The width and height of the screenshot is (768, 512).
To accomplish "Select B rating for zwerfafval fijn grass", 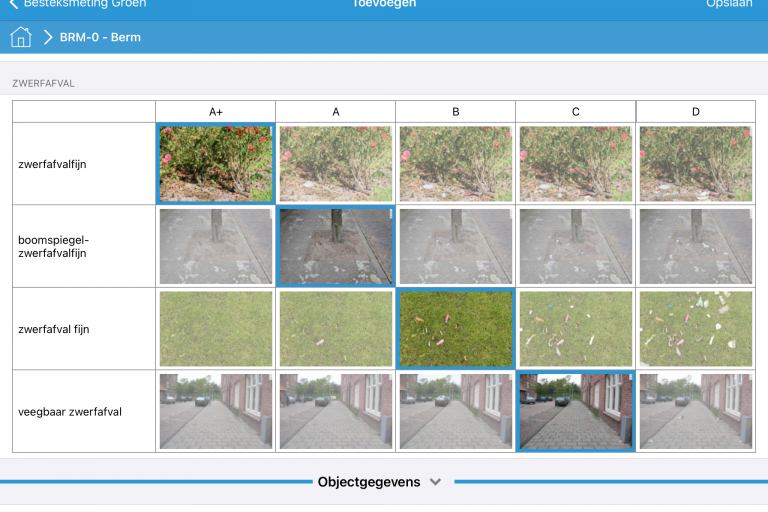I will click(455, 329).
